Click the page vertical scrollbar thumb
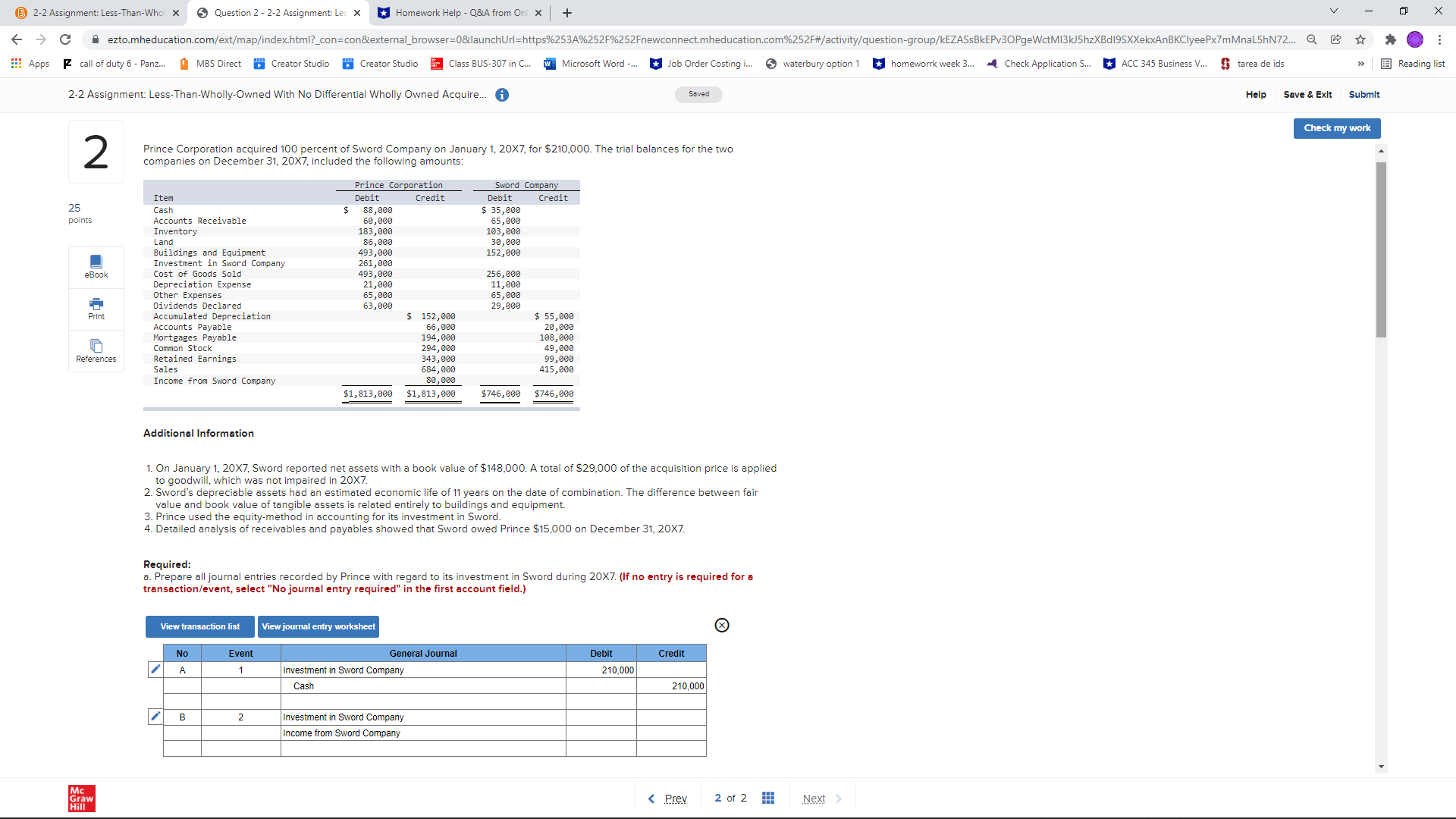Viewport: 1456px width, 819px height. [1381, 250]
